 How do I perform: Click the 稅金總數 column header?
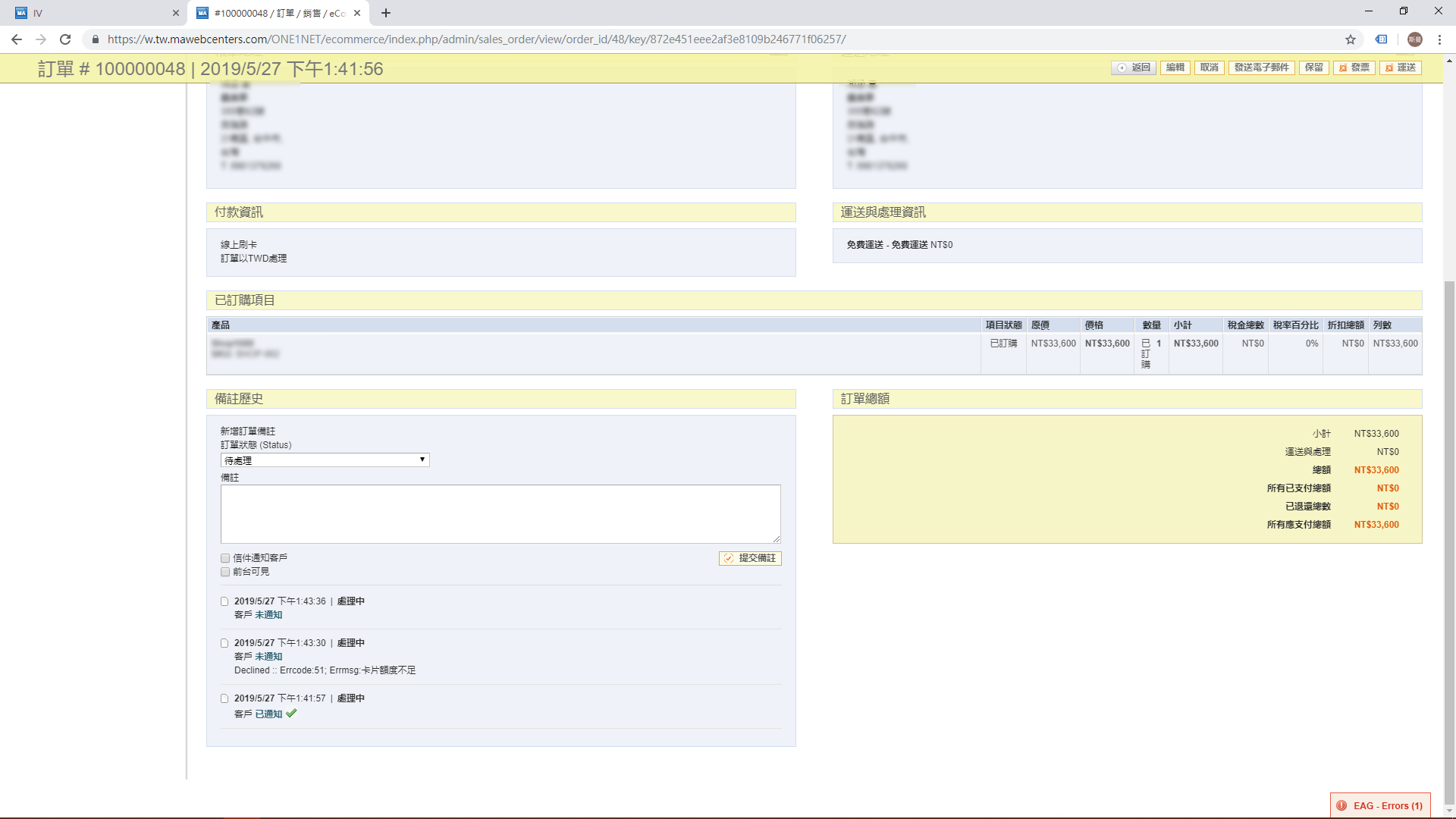pyautogui.click(x=1246, y=325)
